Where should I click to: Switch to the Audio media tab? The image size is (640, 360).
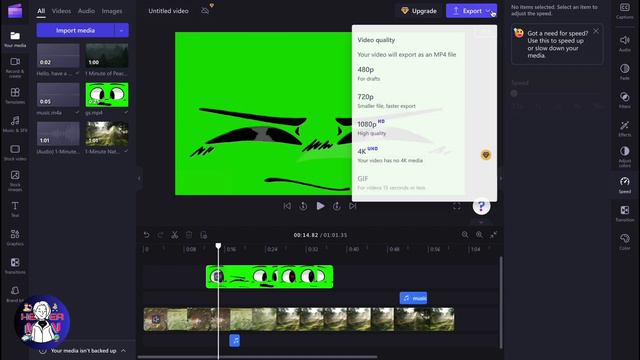[x=87, y=11]
